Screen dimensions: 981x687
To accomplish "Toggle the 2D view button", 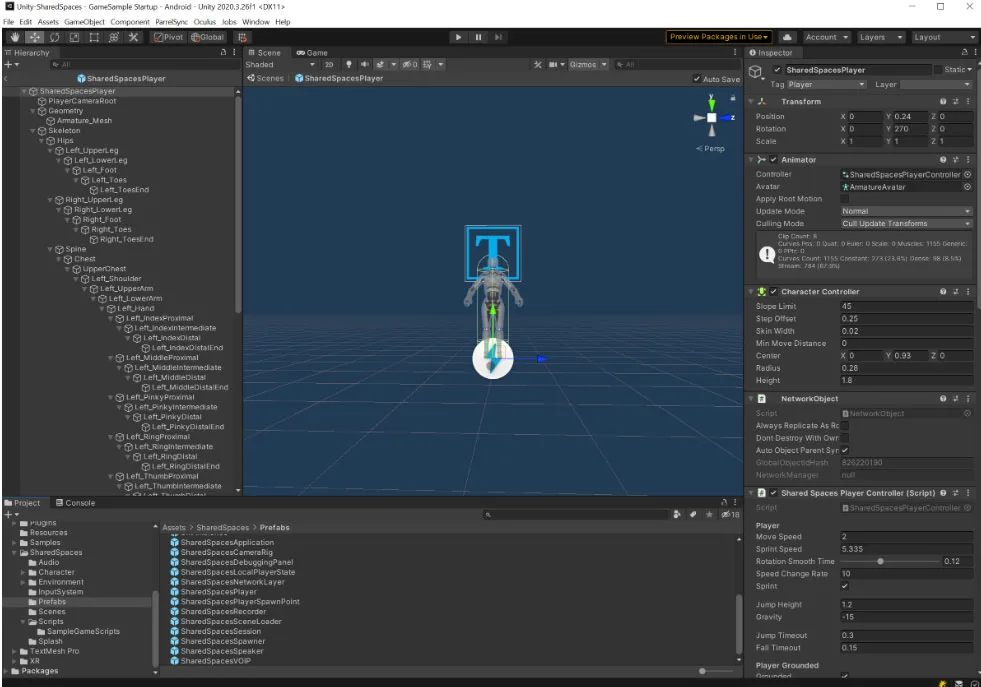I will tap(329, 64).
